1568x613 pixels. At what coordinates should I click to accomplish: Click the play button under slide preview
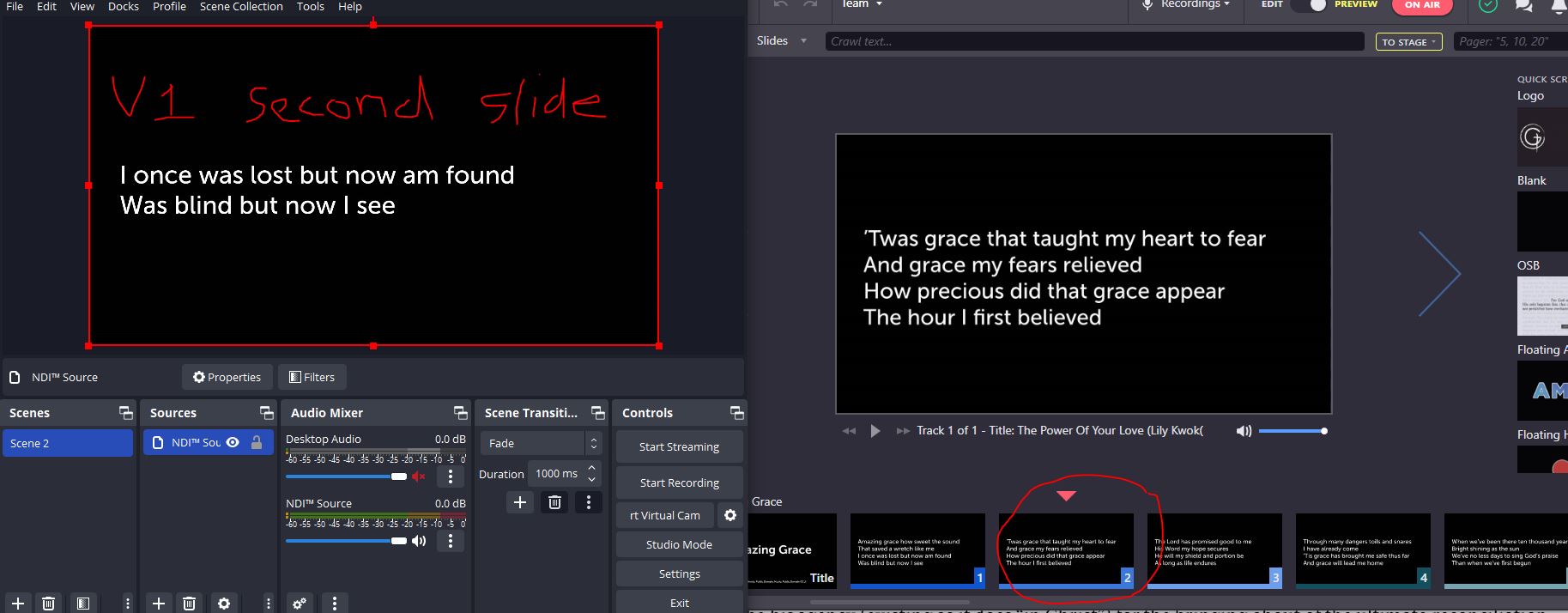tap(875, 431)
